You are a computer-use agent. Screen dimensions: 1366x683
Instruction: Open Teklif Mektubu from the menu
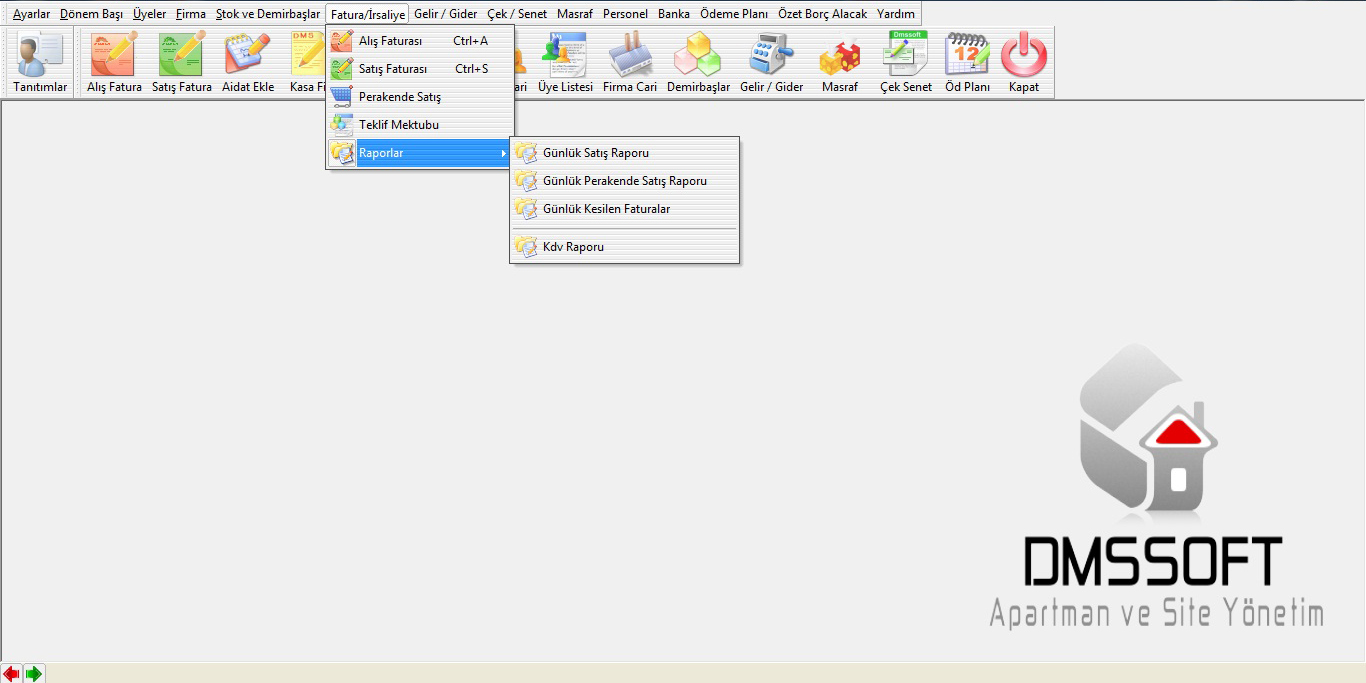[x=398, y=125]
